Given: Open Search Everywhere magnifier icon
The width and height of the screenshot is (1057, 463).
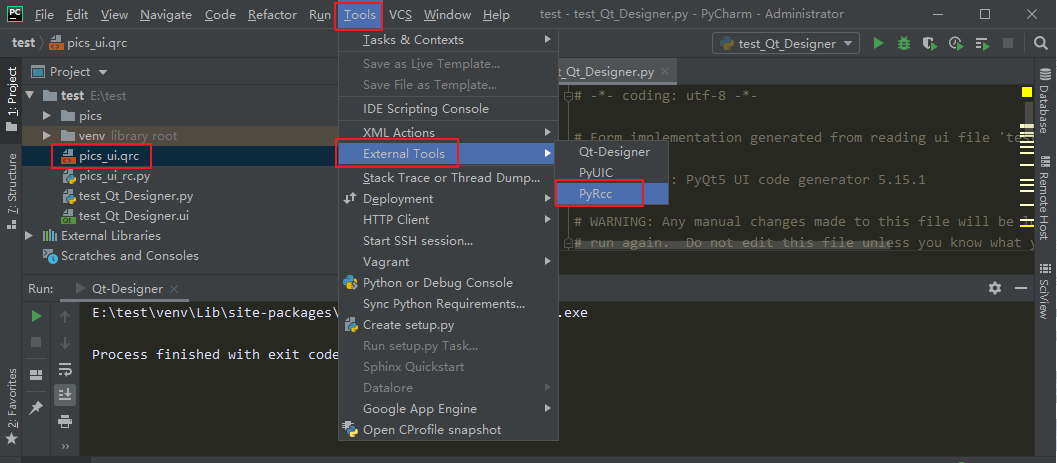Looking at the screenshot, I should 1041,44.
